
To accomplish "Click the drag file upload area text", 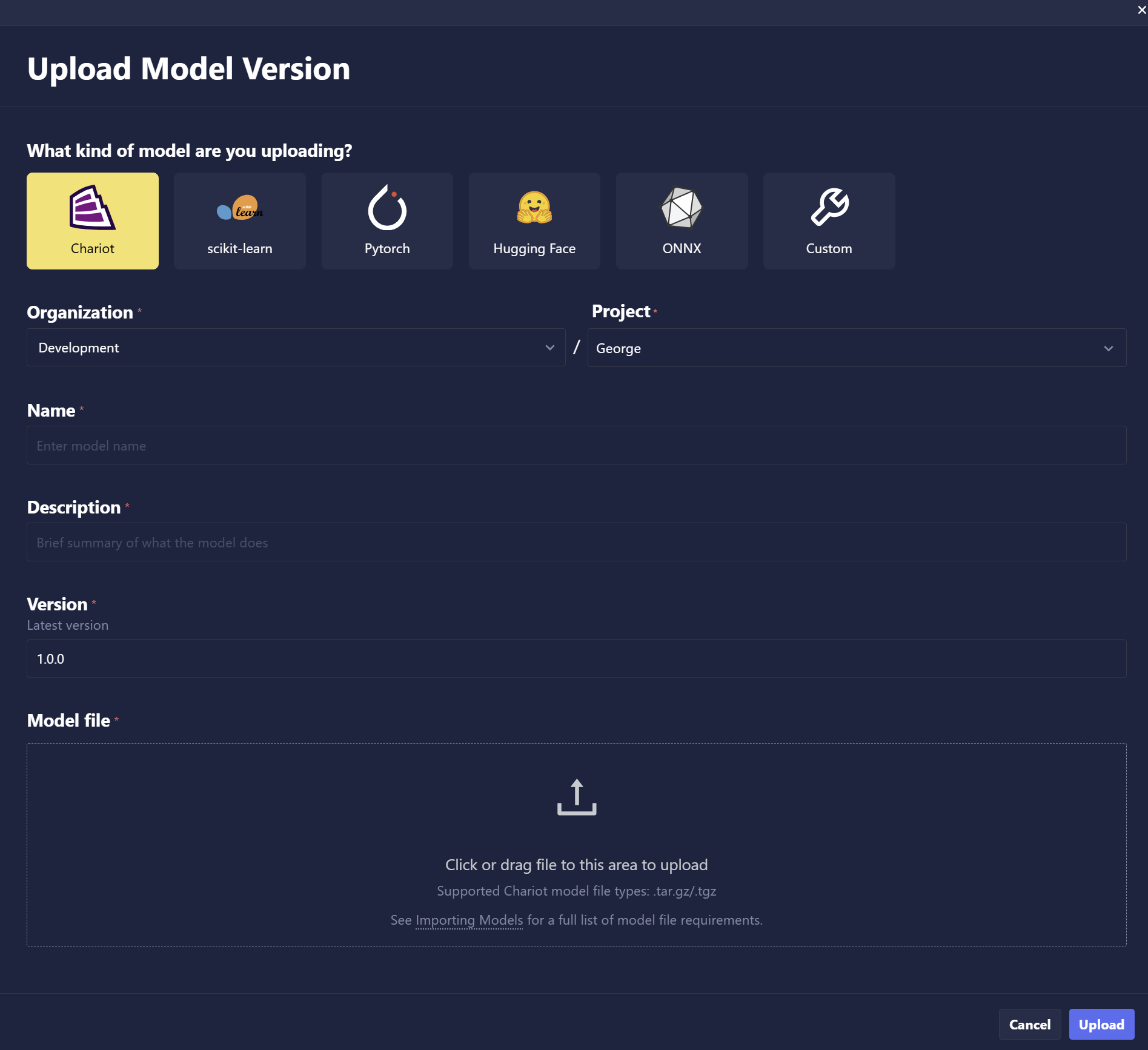I will [576, 865].
